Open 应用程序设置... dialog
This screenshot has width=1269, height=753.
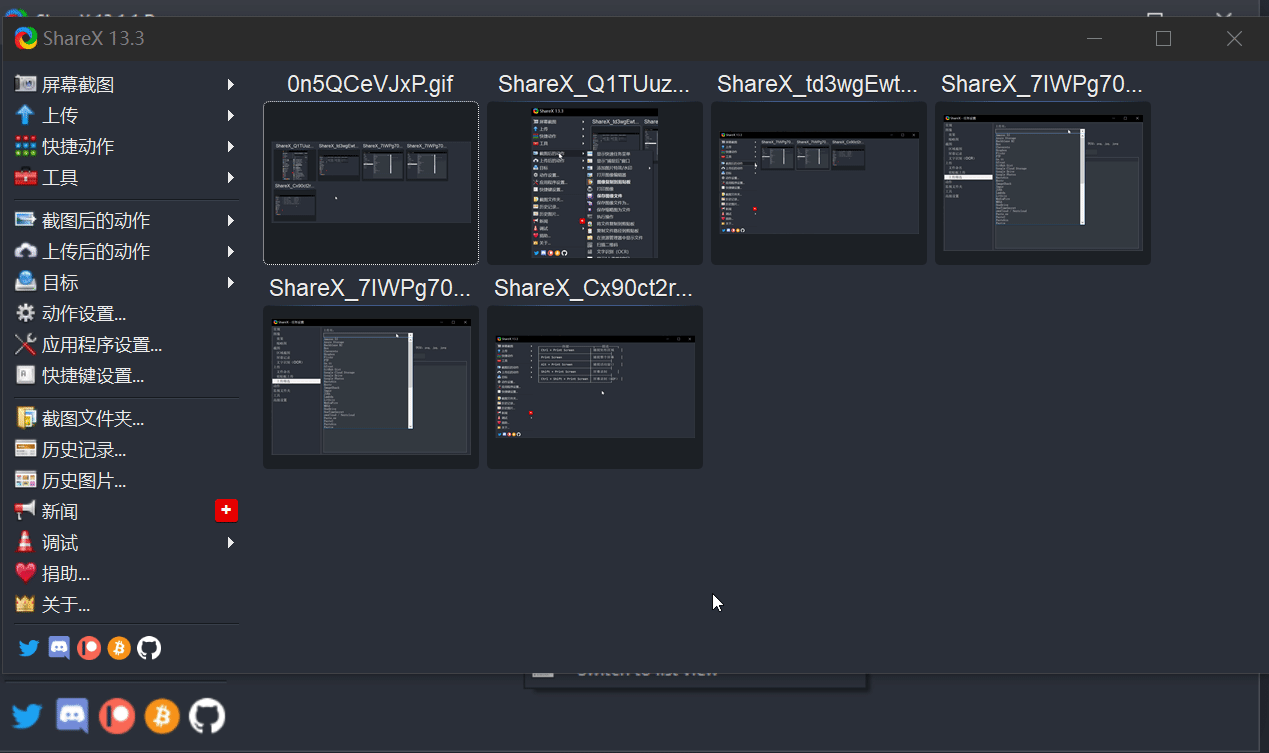126,345
